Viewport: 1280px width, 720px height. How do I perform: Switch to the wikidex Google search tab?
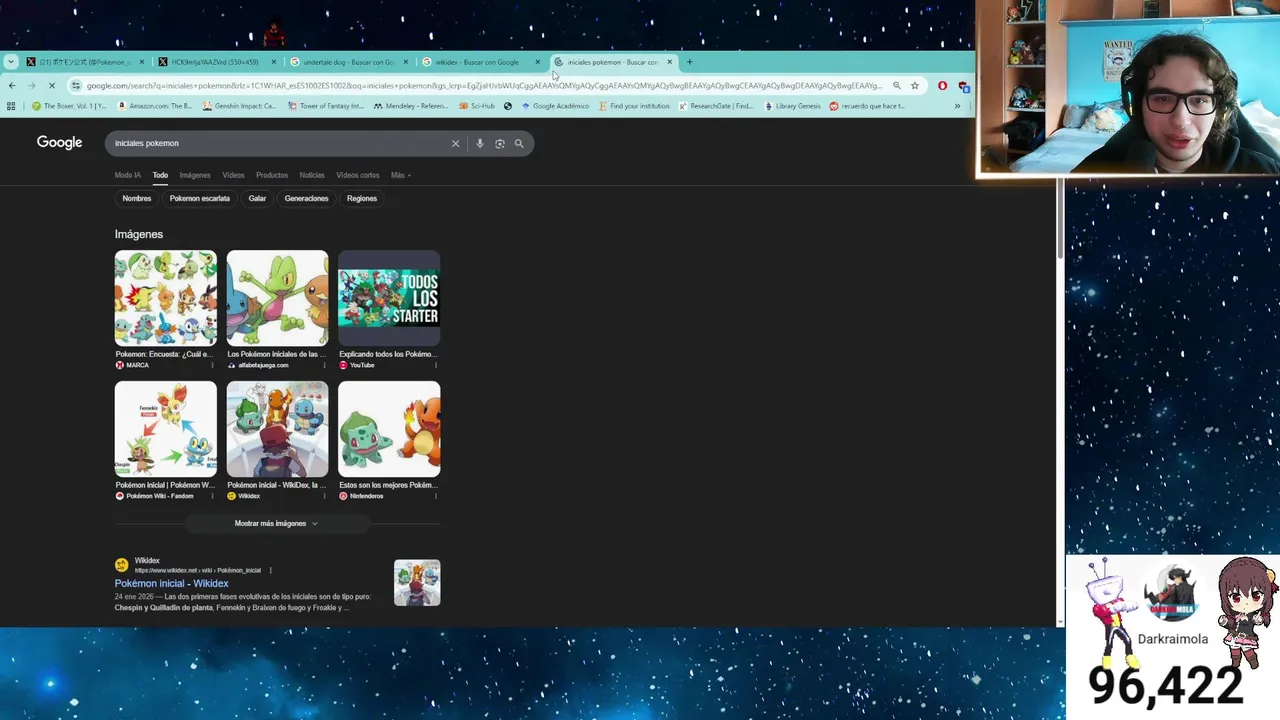pyautogui.click(x=479, y=62)
